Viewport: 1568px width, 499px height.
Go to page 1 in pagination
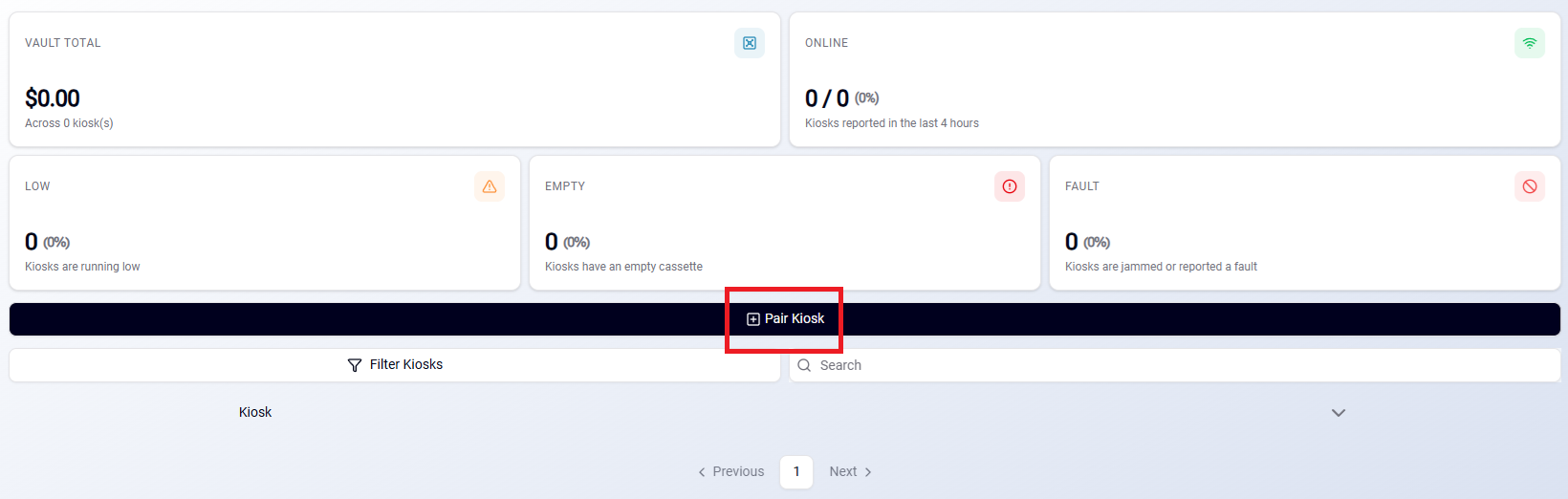(796, 472)
